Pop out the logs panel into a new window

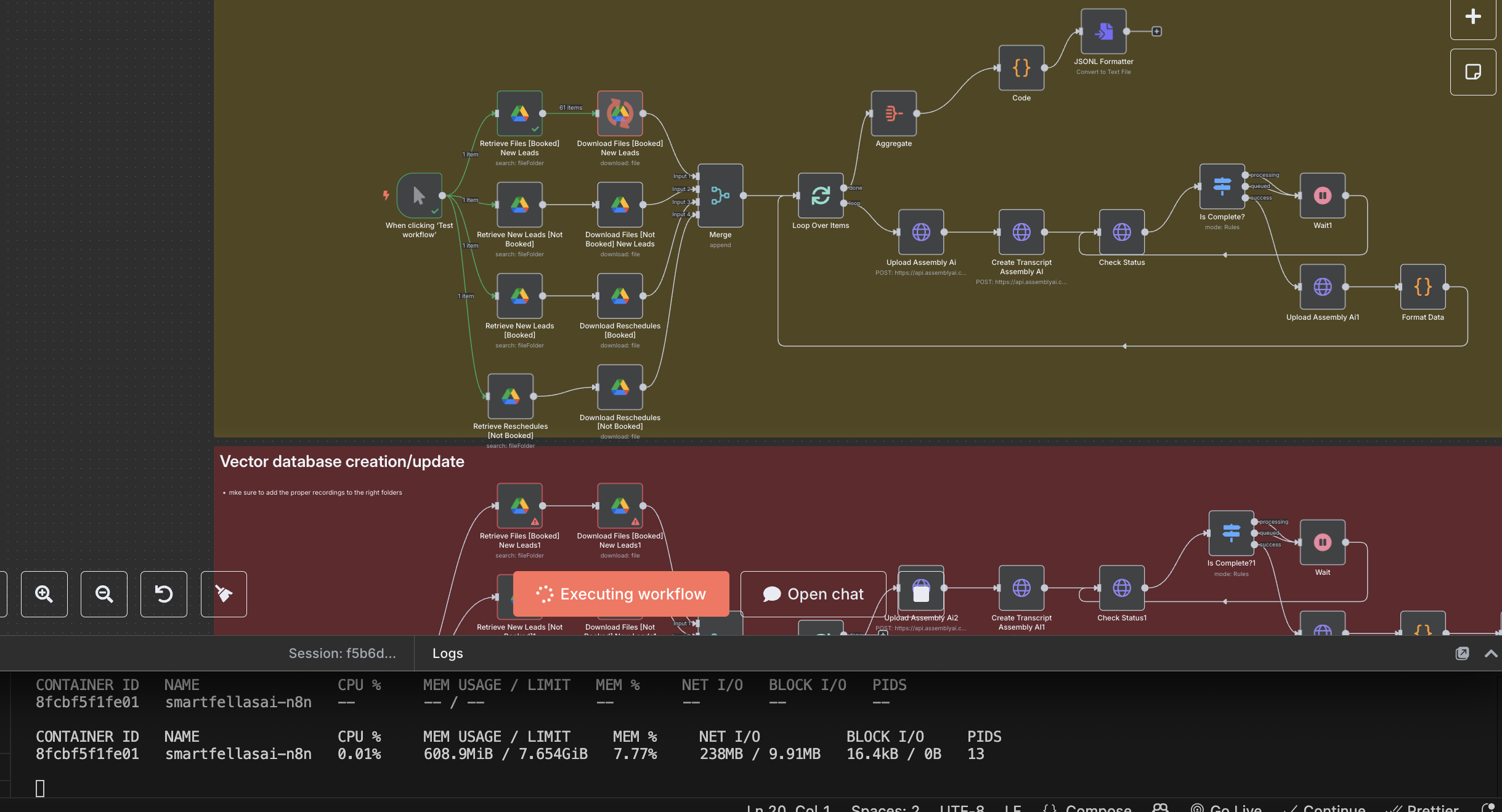pos(1462,654)
